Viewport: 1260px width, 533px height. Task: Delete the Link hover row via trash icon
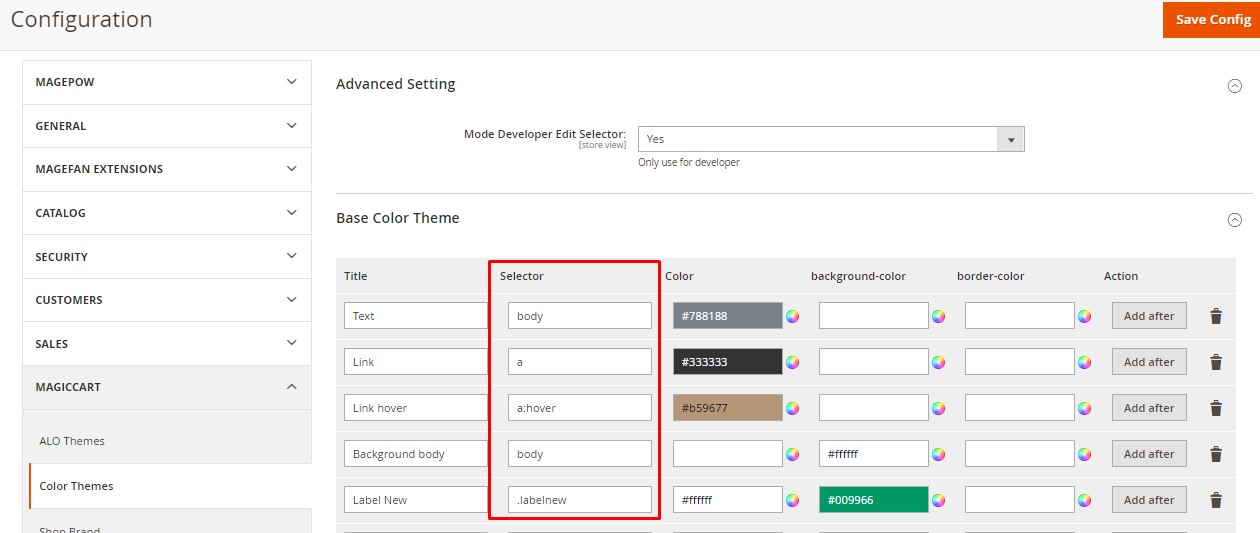pos(1216,408)
